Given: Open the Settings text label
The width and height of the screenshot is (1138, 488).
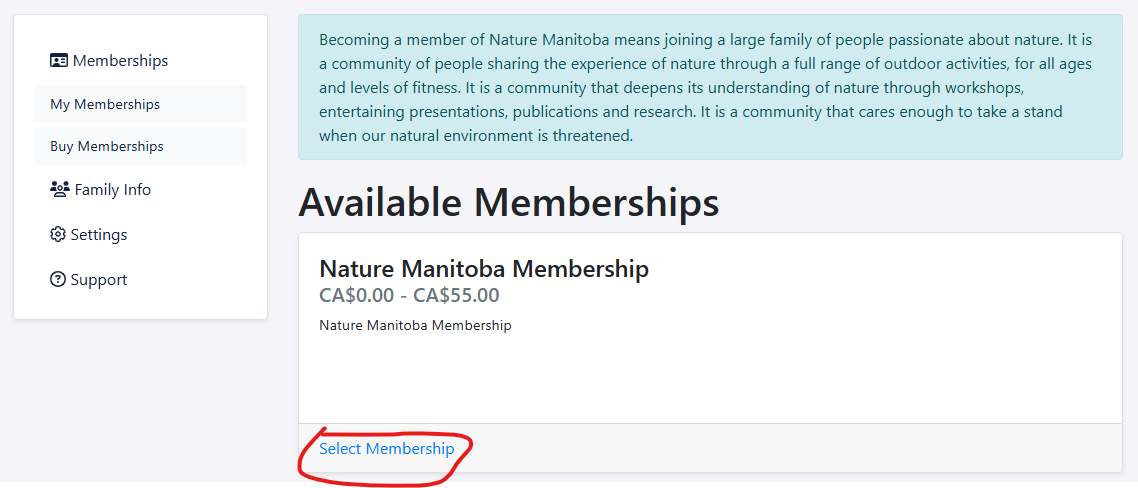Looking at the screenshot, I should [99, 235].
